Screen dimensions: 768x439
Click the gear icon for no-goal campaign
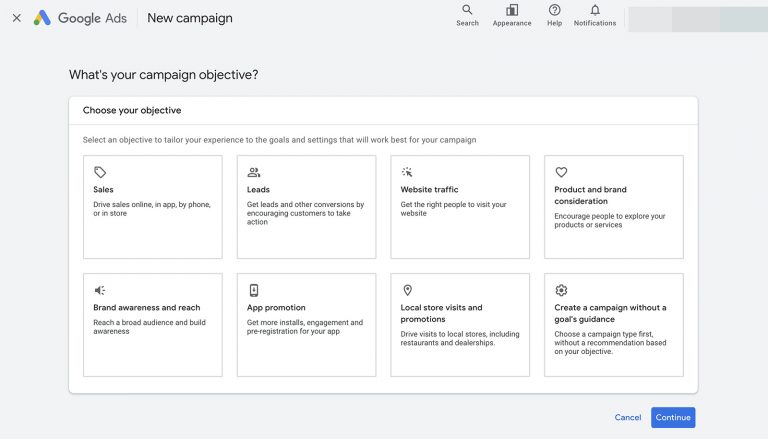click(x=561, y=290)
